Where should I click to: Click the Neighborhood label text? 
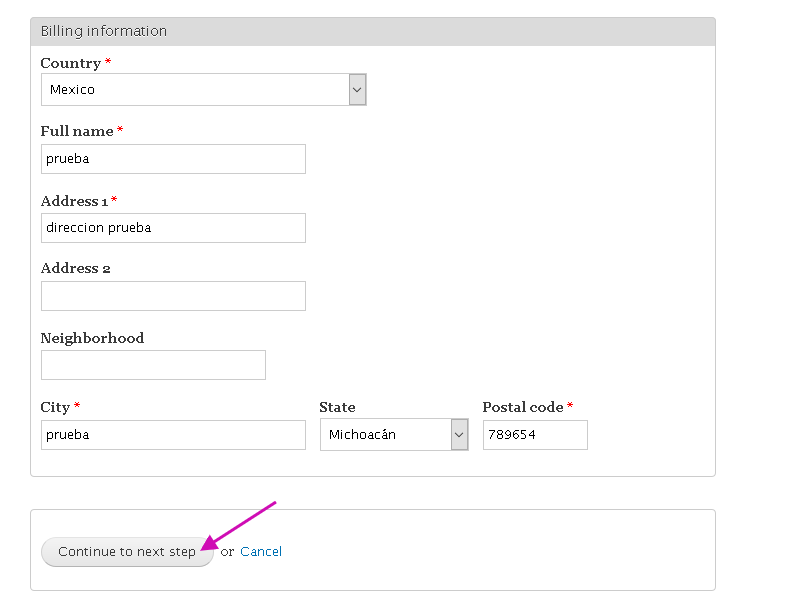point(92,338)
